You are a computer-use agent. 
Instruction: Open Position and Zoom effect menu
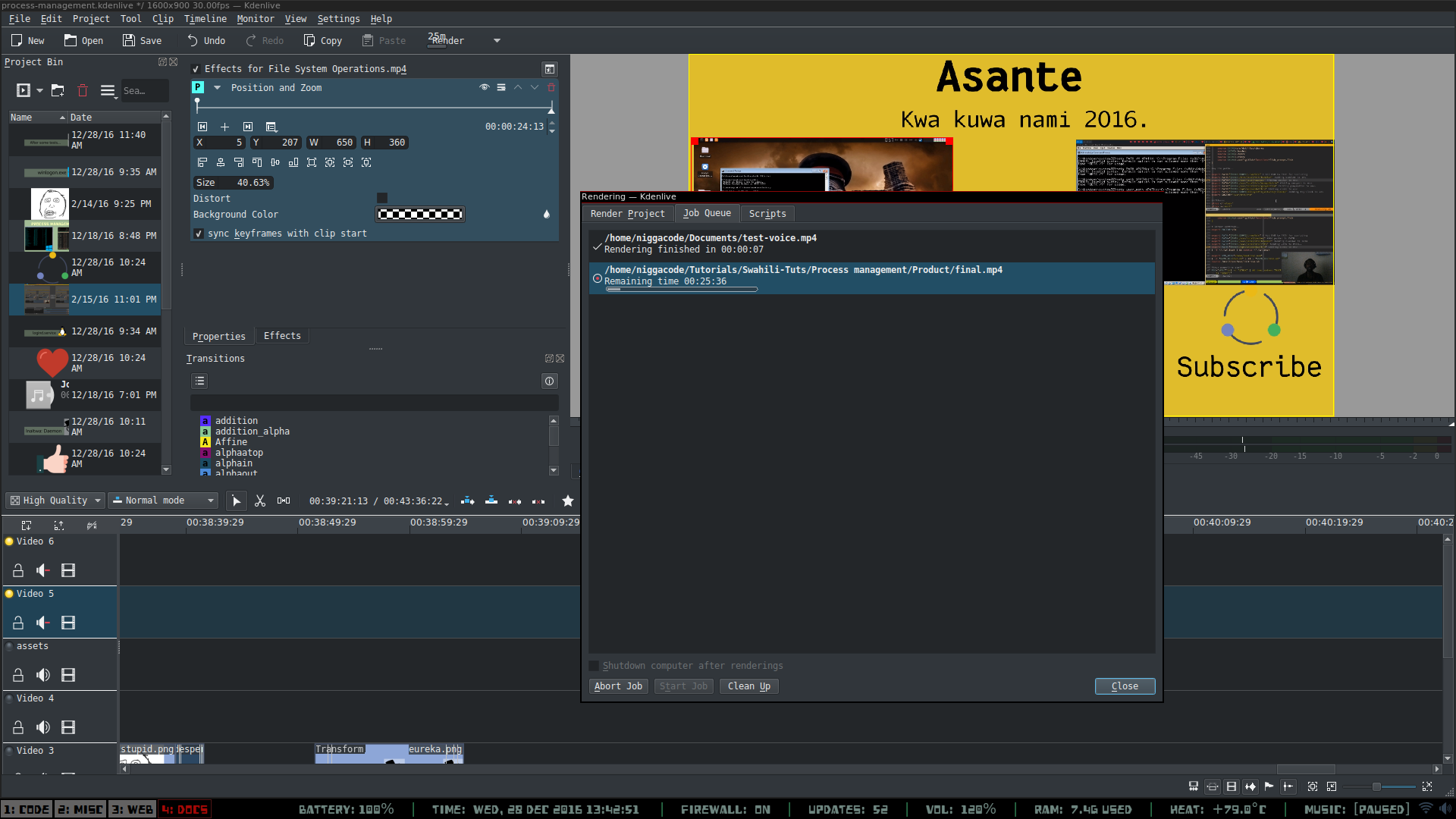coord(501,87)
